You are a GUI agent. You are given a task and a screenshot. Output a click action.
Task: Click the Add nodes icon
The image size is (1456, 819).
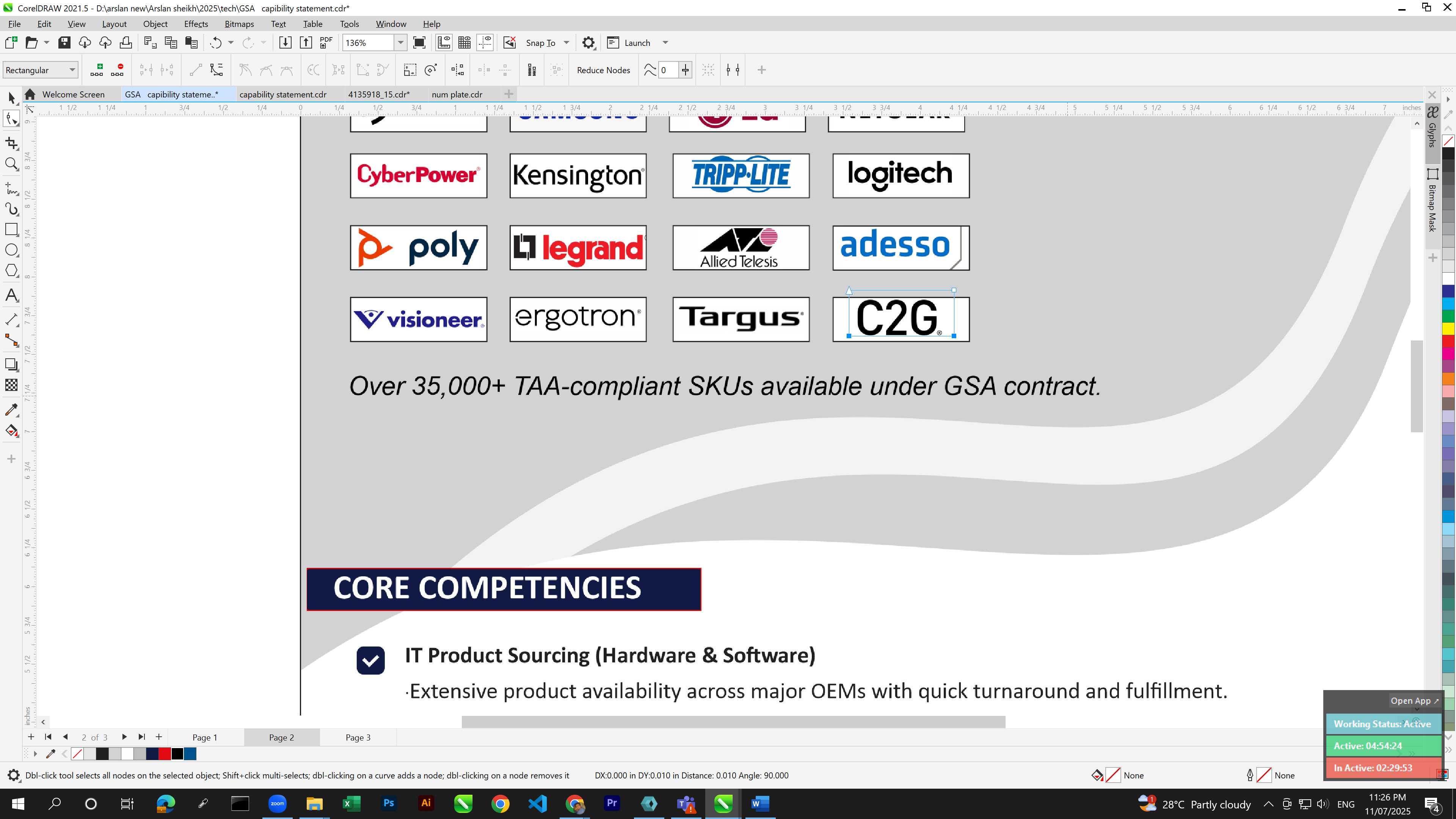97,69
